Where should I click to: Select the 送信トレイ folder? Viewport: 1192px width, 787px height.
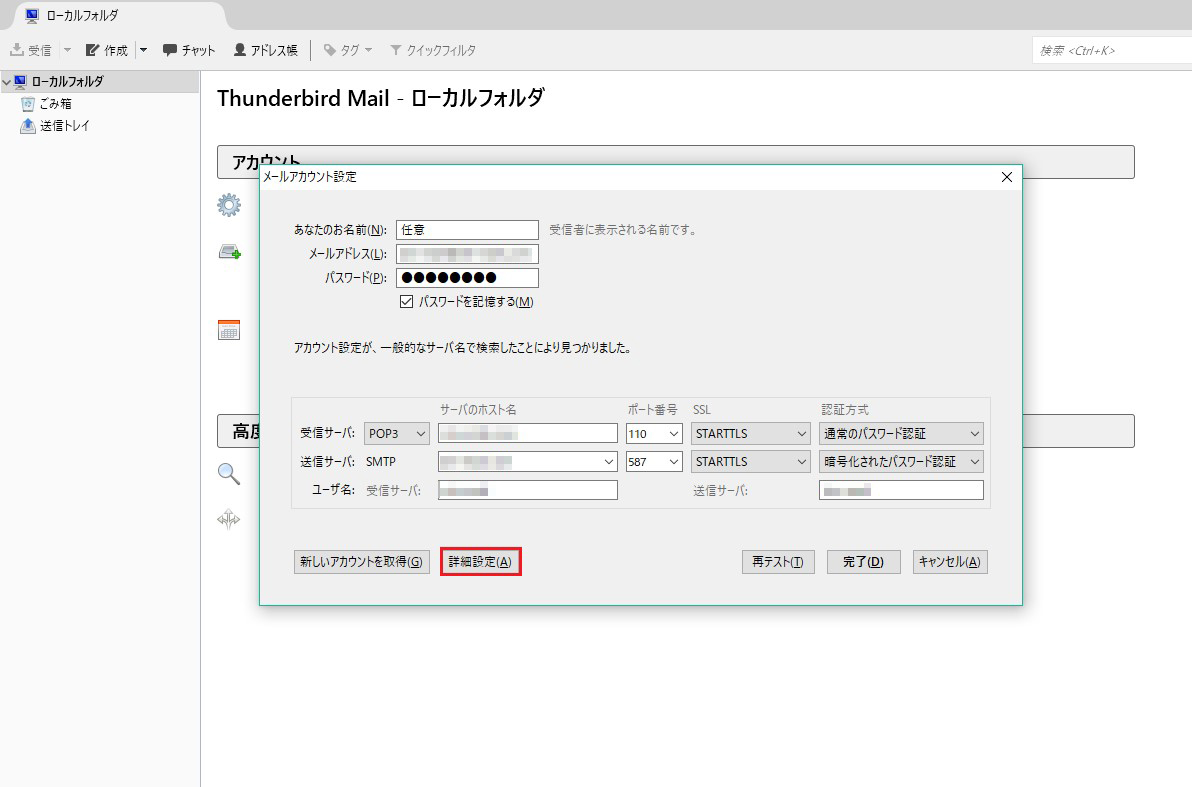pos(100,125)
